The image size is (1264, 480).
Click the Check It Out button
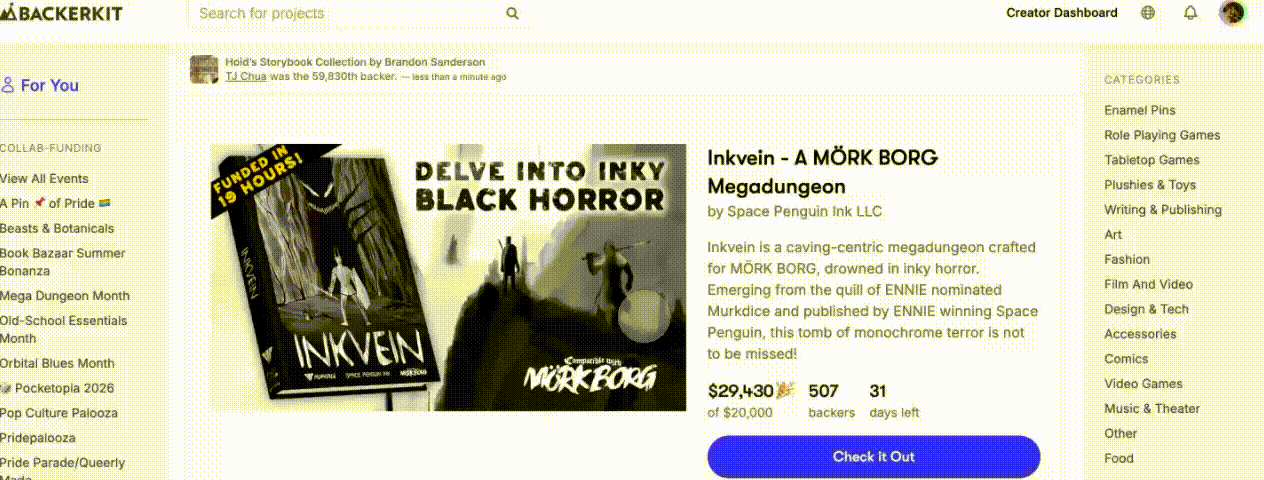(874, 457)
